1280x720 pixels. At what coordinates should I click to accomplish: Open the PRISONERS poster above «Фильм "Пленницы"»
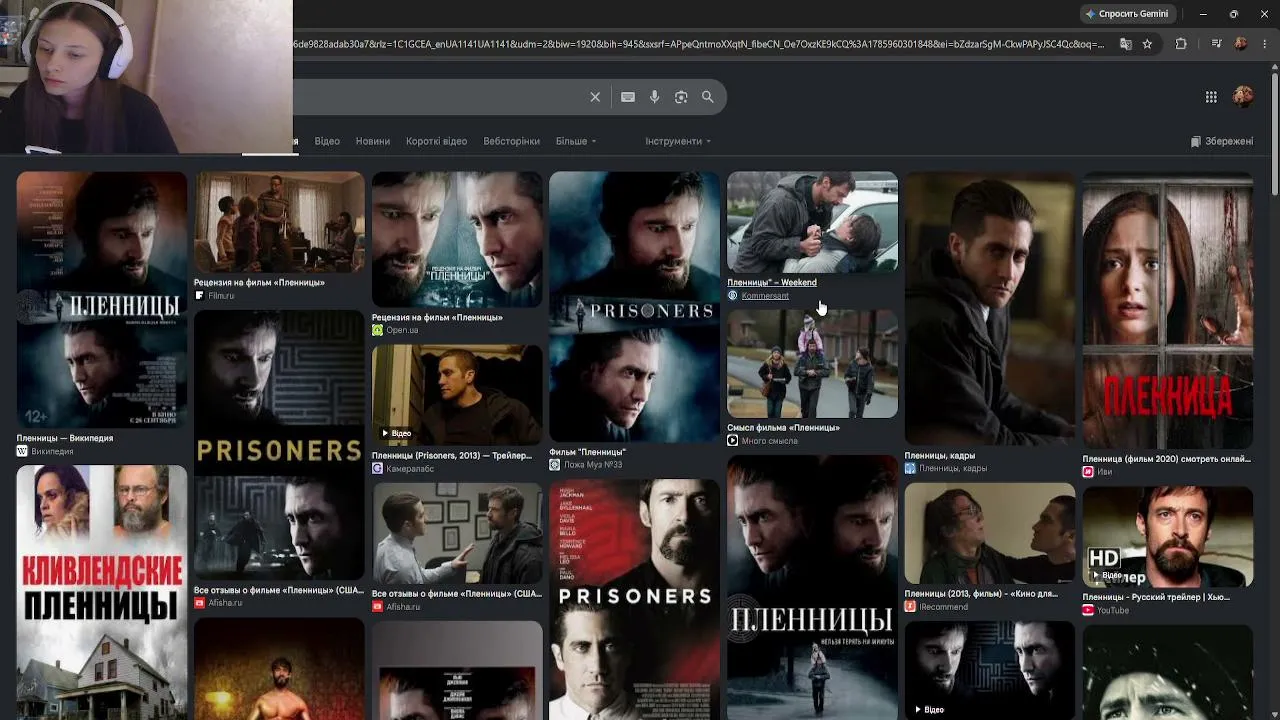pos(634,307)
